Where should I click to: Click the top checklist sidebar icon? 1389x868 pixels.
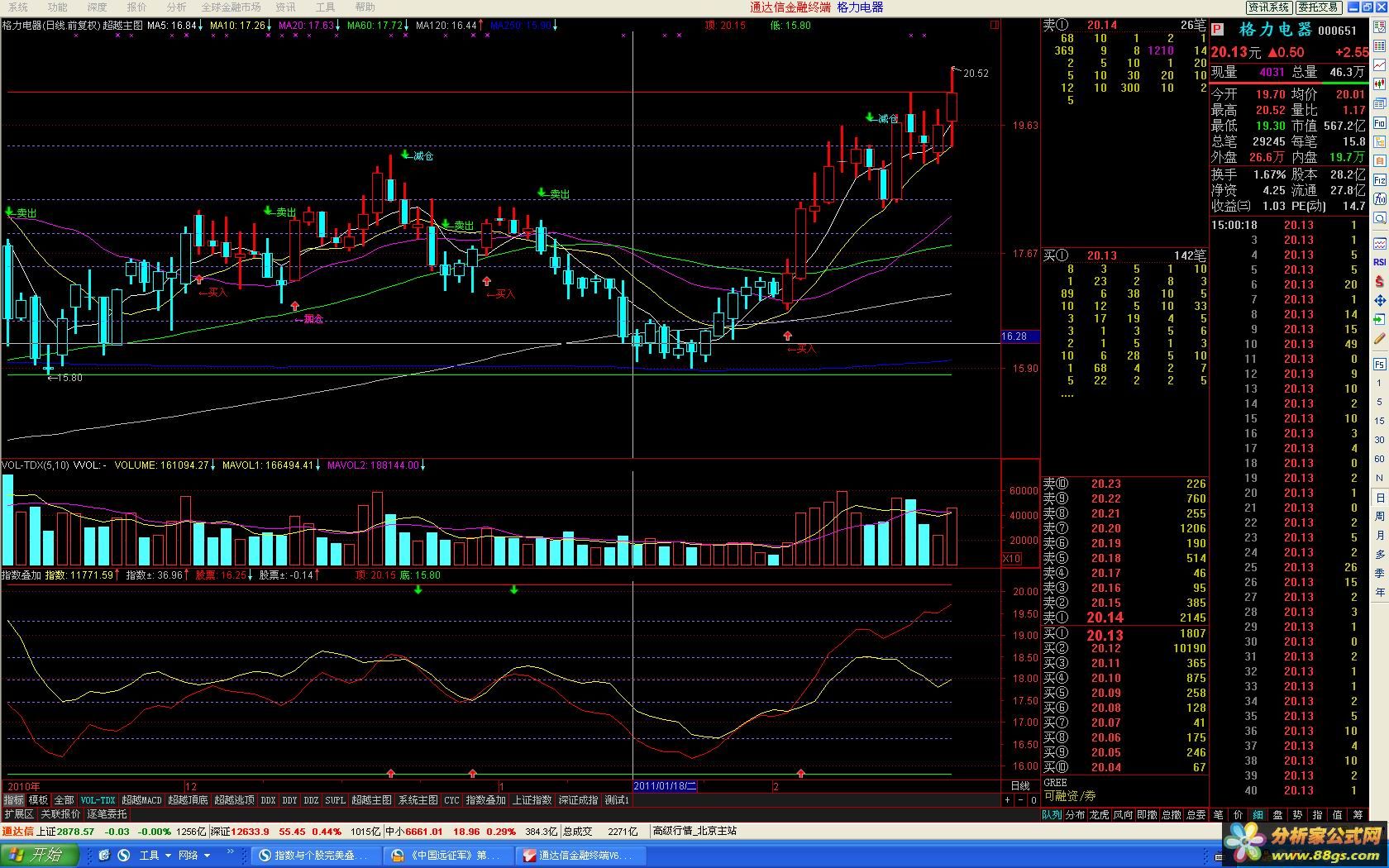click(1379, 27)
